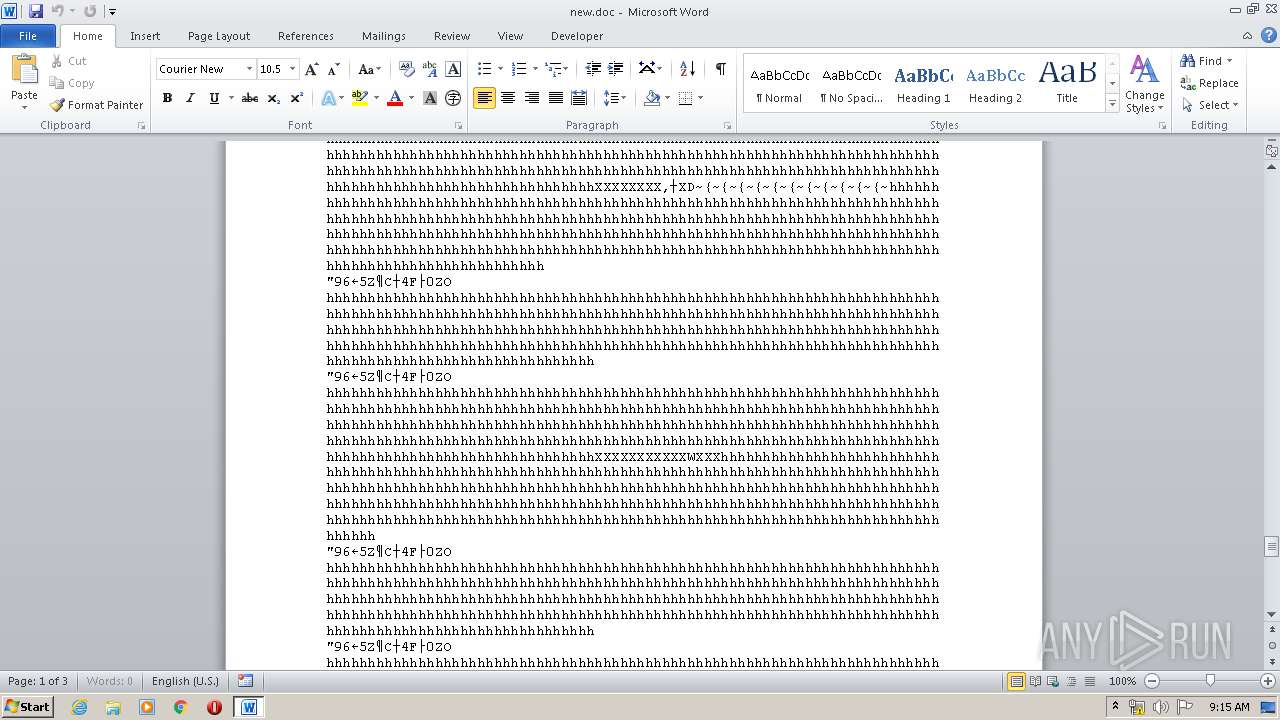
Task: Open Chrome from the taskbar
Action: coord(180,707)
